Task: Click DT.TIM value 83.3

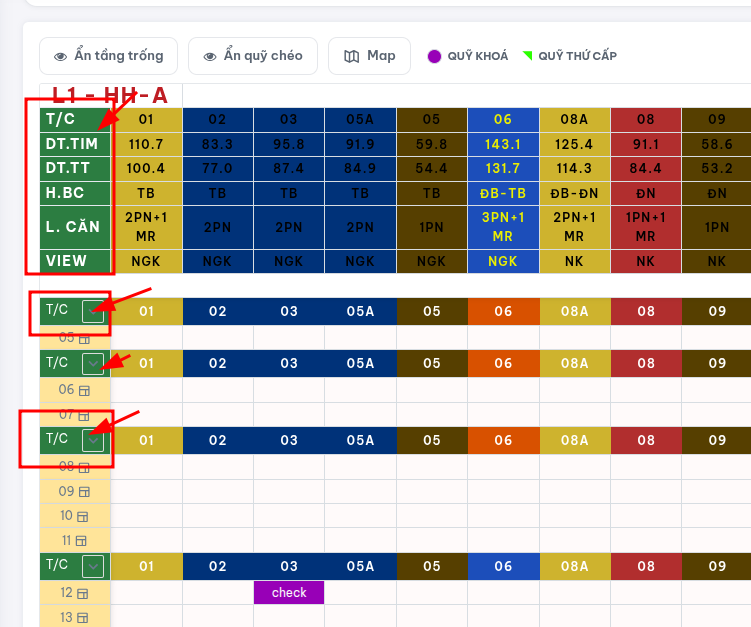Action: click(218, 145)
